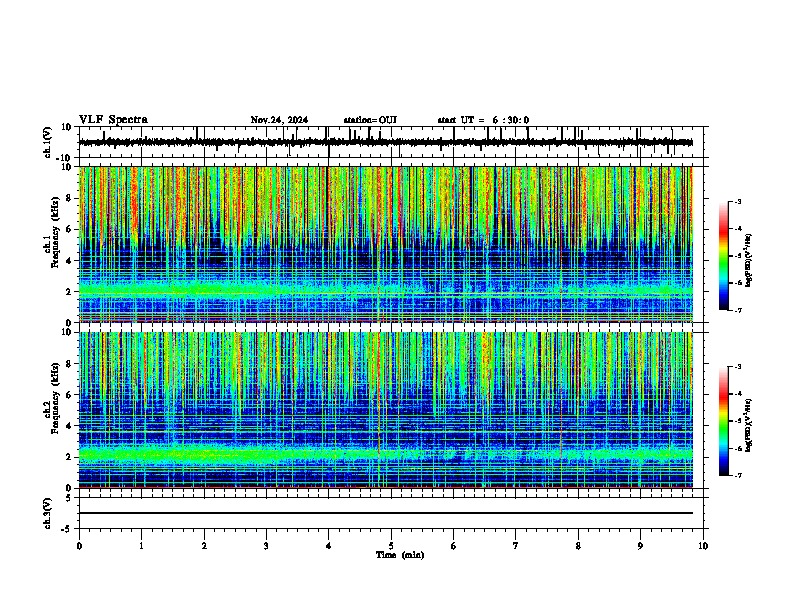Click the "VLF Spectra" title text
This screenshot has height=612, width=792.
pos(113,120)
